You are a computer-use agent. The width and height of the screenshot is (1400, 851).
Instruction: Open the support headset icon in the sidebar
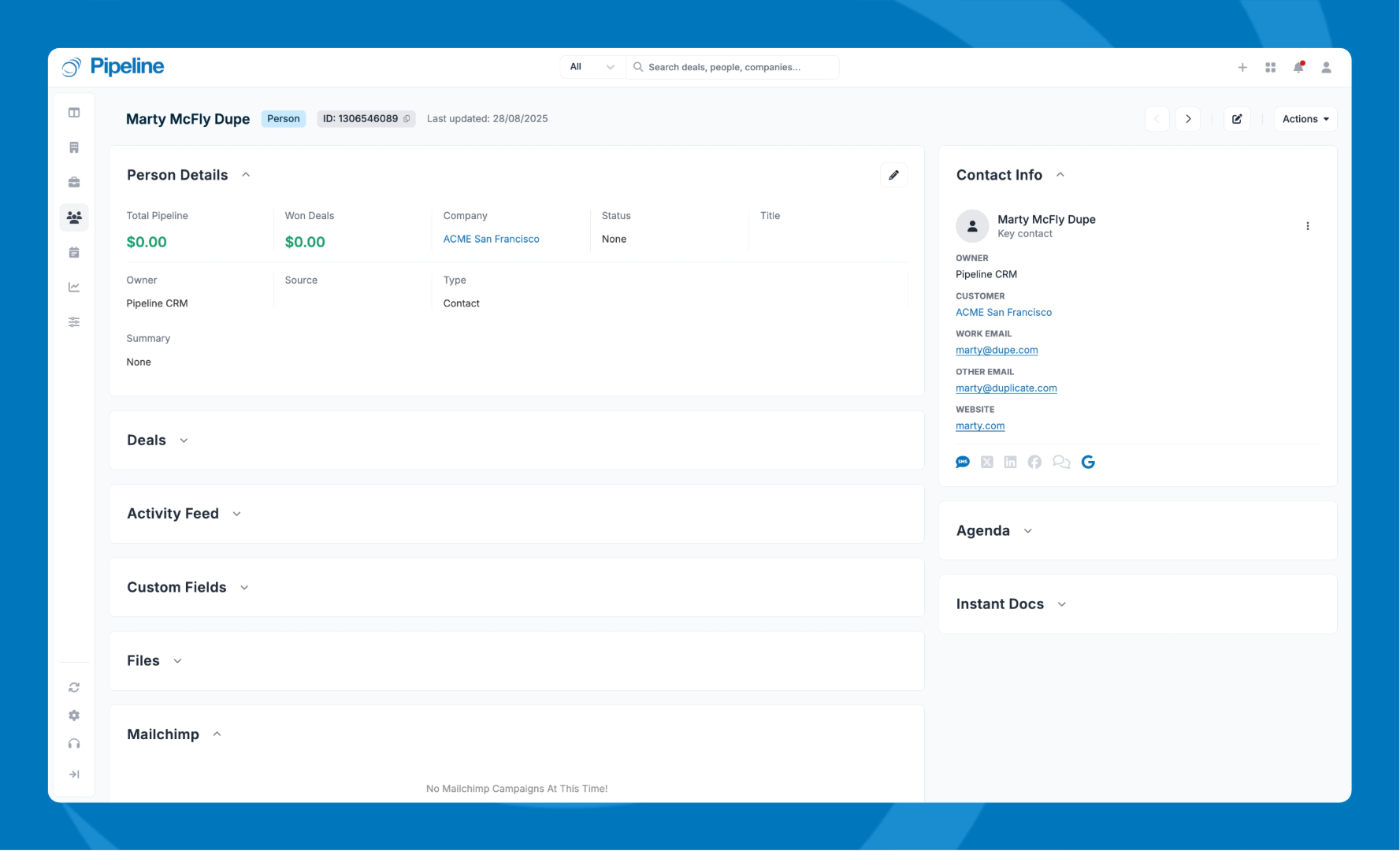coord(74,744)
